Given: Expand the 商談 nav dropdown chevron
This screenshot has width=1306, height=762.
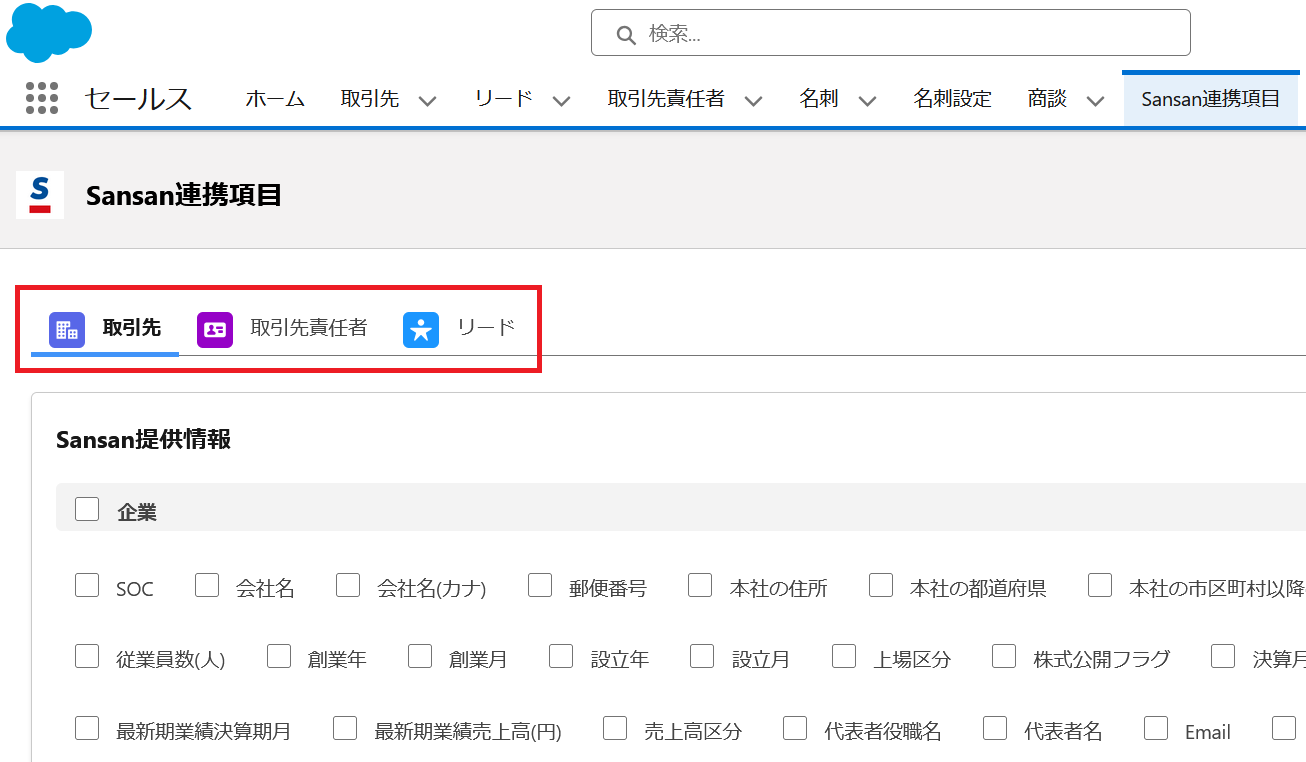Looking at the screenshot, I should click(1096, 100).
